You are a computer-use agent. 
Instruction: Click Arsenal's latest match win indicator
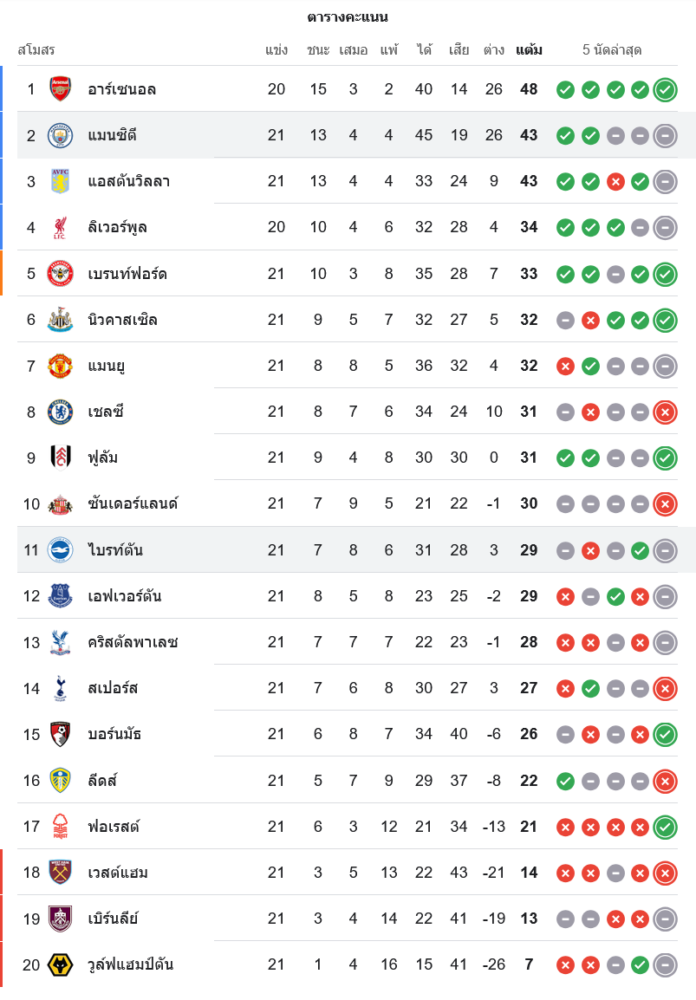[x=665, y=90]
